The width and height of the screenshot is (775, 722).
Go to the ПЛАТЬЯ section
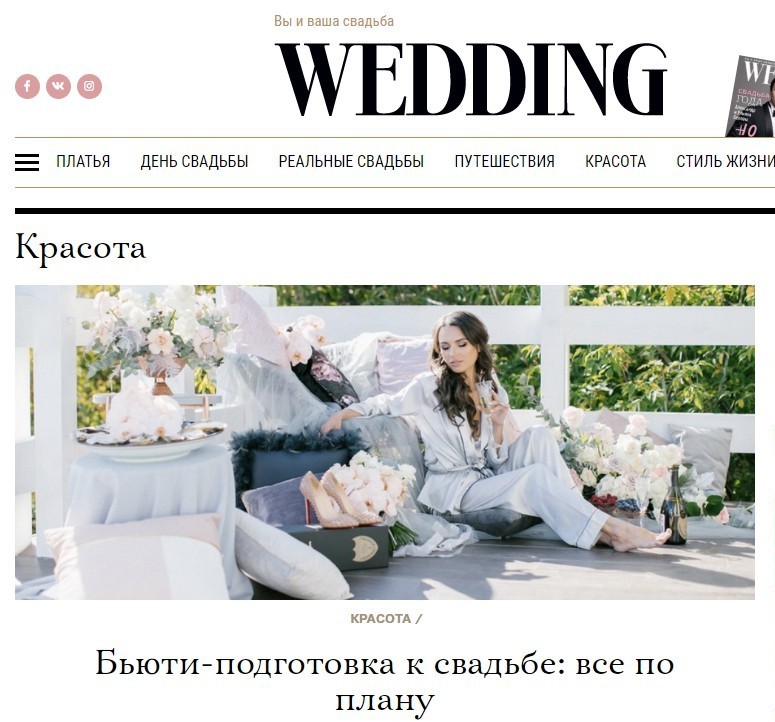(x=83, y=162)
